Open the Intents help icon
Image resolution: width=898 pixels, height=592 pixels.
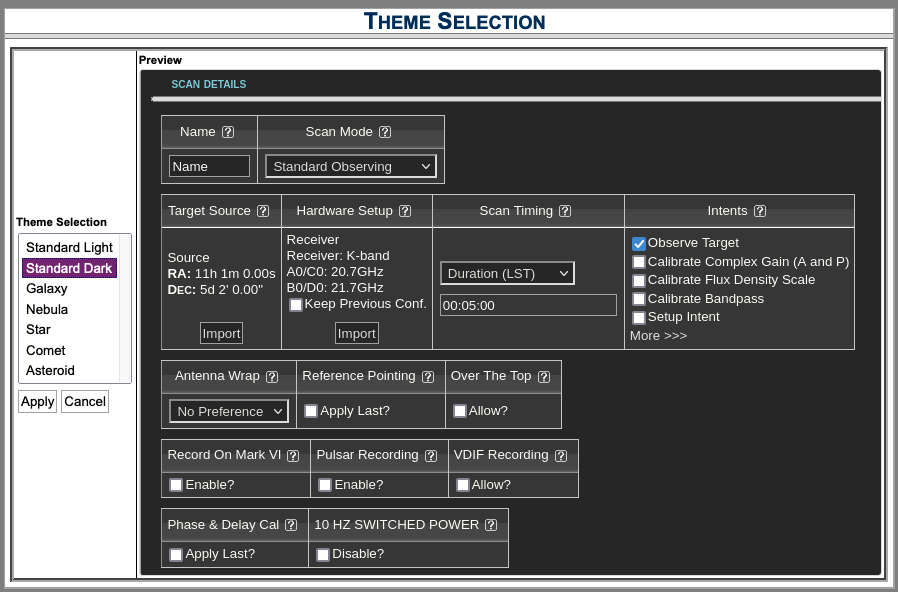[x=760, y=211]
